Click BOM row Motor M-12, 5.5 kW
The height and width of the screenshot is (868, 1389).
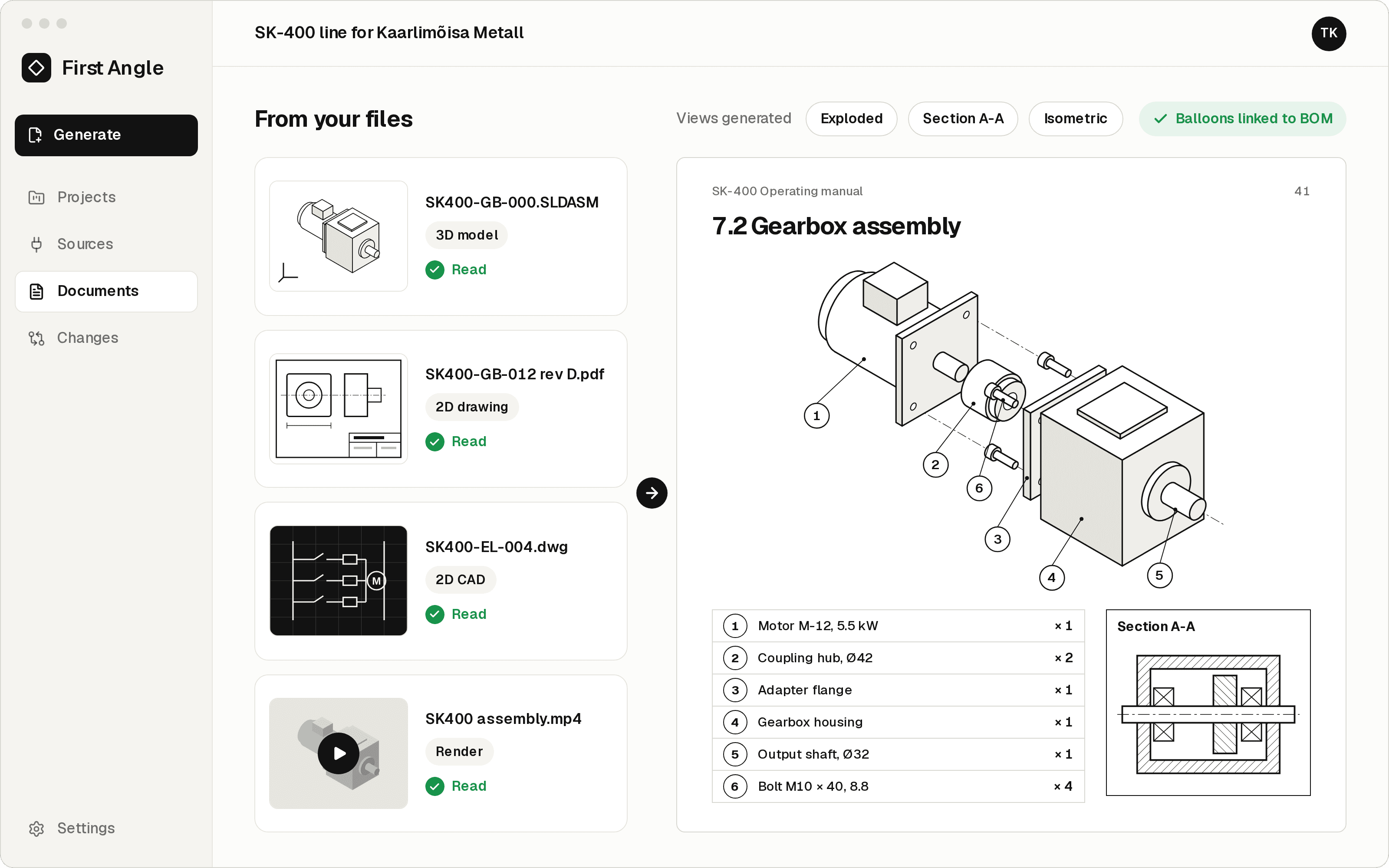click(898, 626)
